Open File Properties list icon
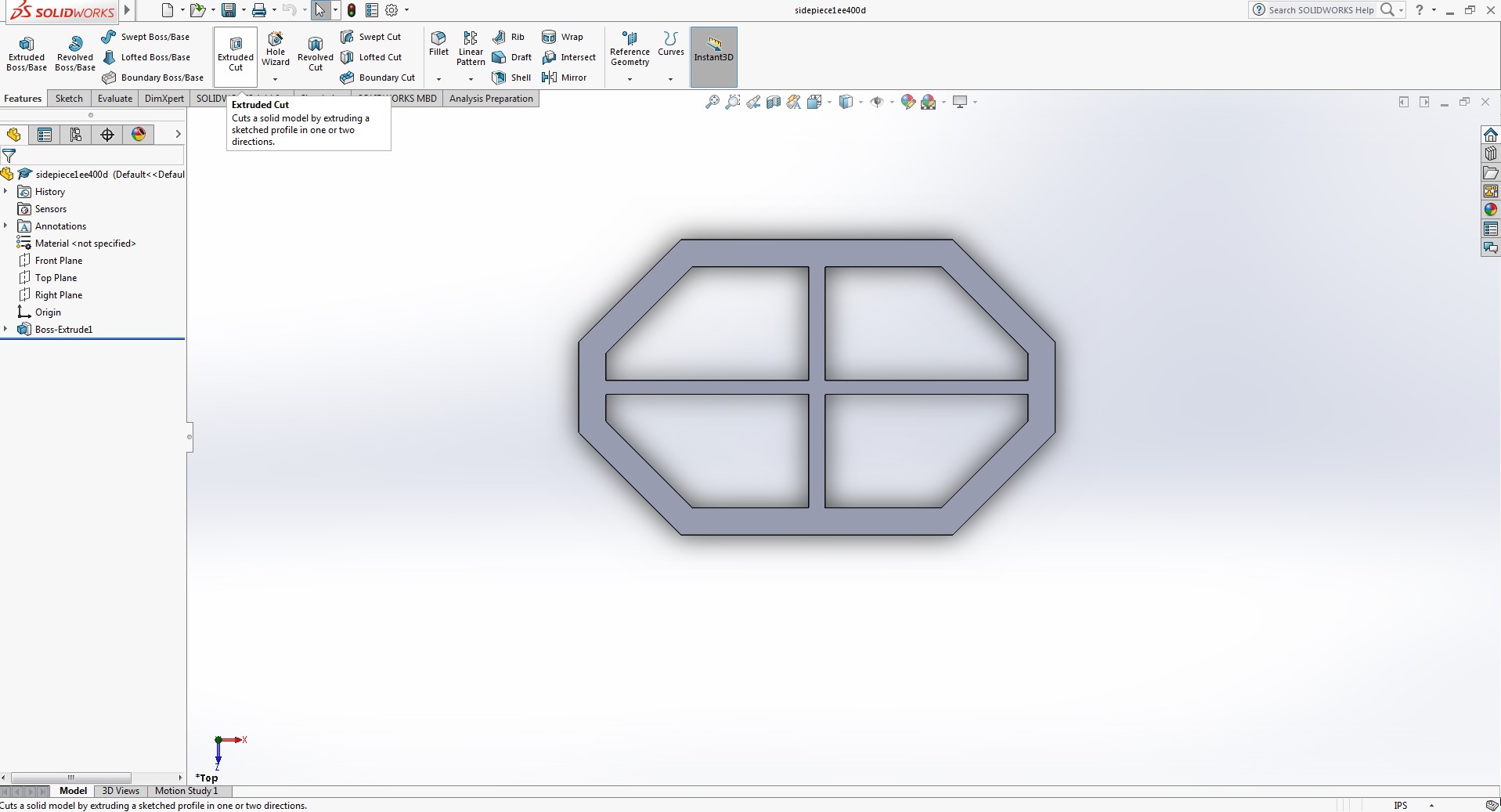 372,10
